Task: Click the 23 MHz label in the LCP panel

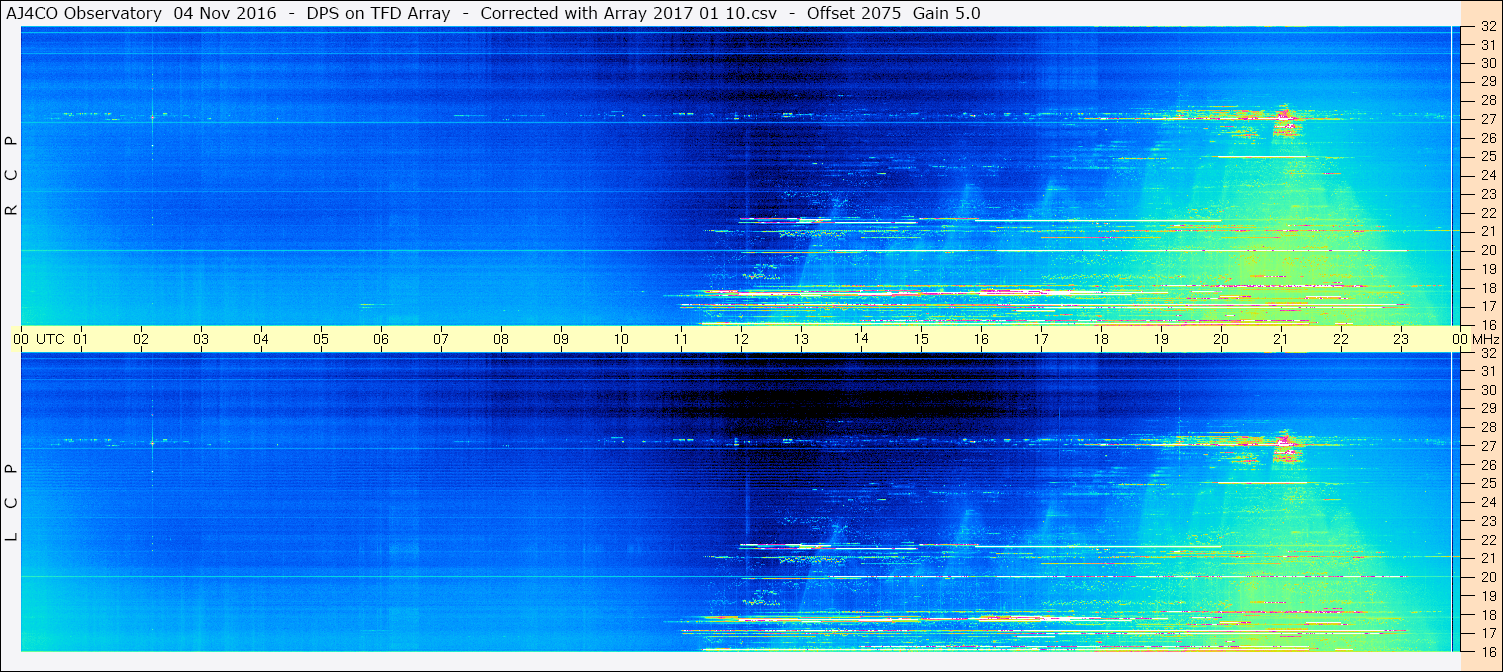Action: [x=1488, y=521]
